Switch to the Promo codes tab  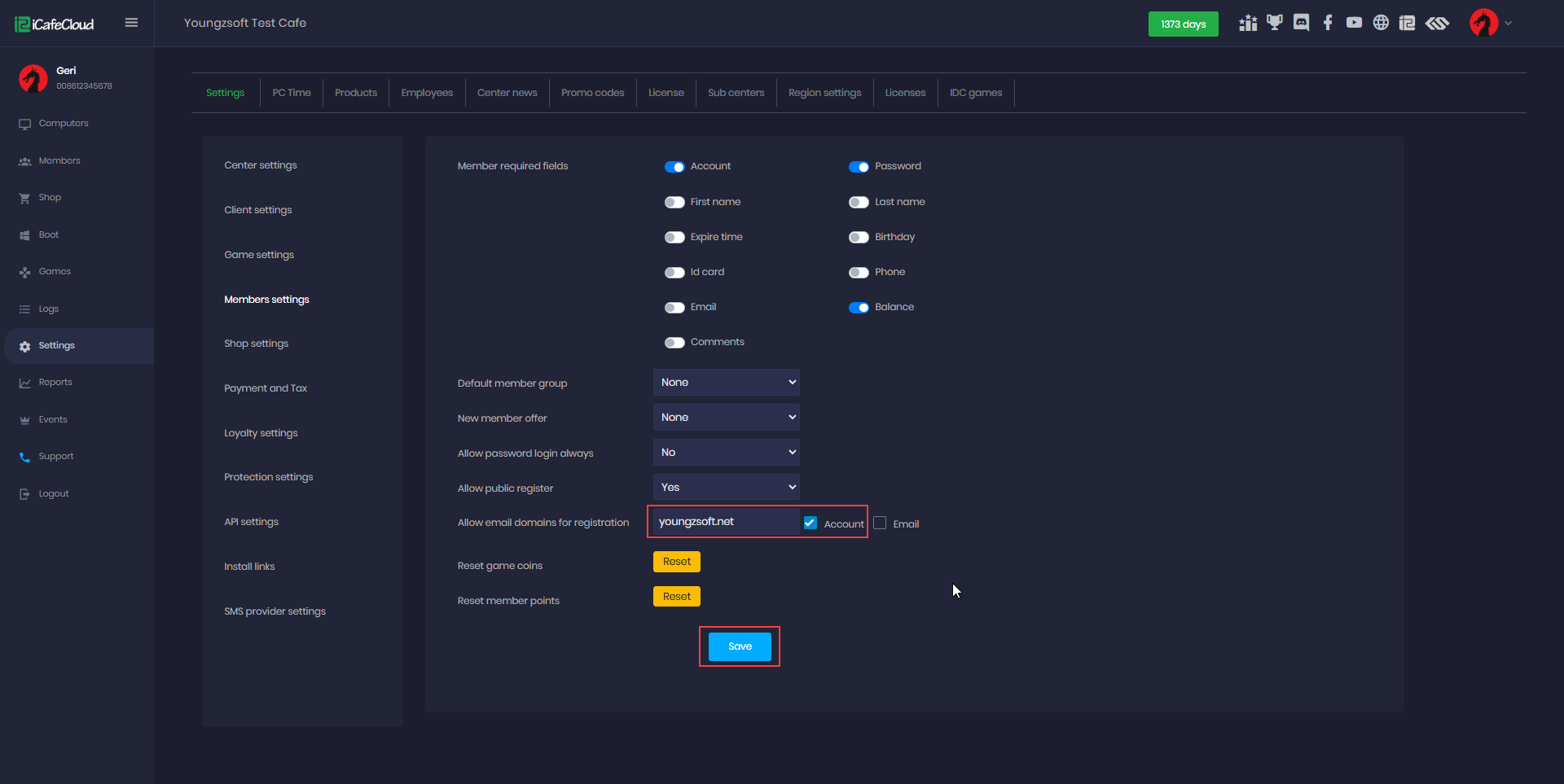[592, 93]
